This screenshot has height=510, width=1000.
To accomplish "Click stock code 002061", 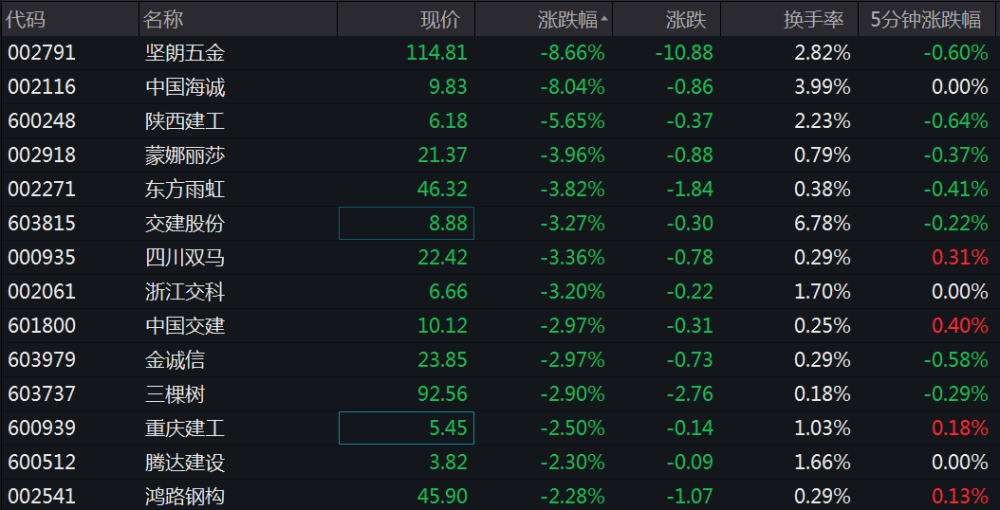I will [41, 291].
